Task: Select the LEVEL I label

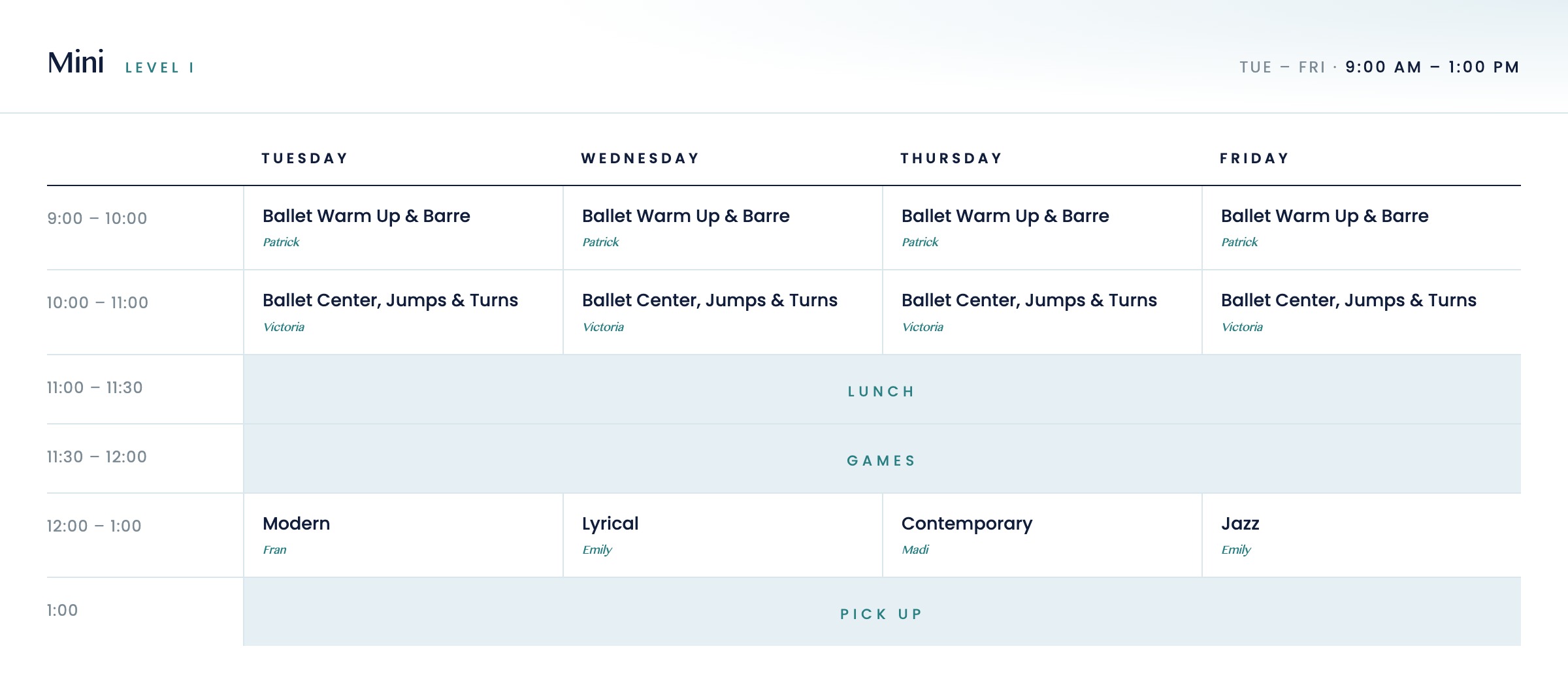Action: [159, 68]
